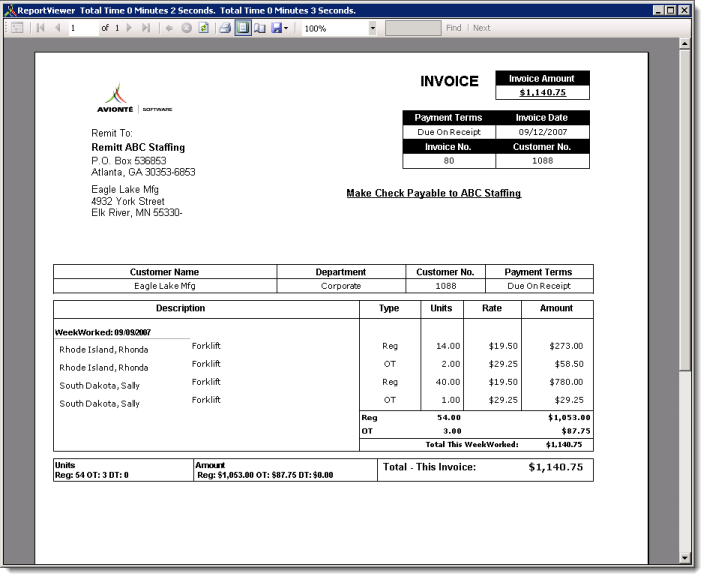The image size is (706, 579).
Task: Click the 'Eagle Lake Mfg' customer name cell
Action: 165,286
